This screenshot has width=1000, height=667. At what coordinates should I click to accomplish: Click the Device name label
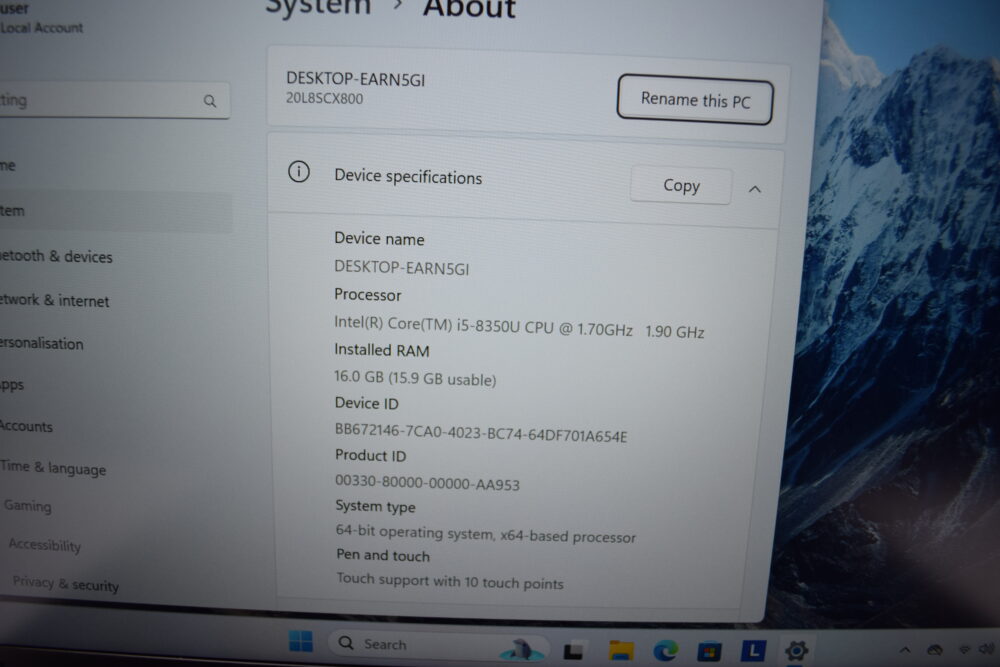[x=379, y=238]
